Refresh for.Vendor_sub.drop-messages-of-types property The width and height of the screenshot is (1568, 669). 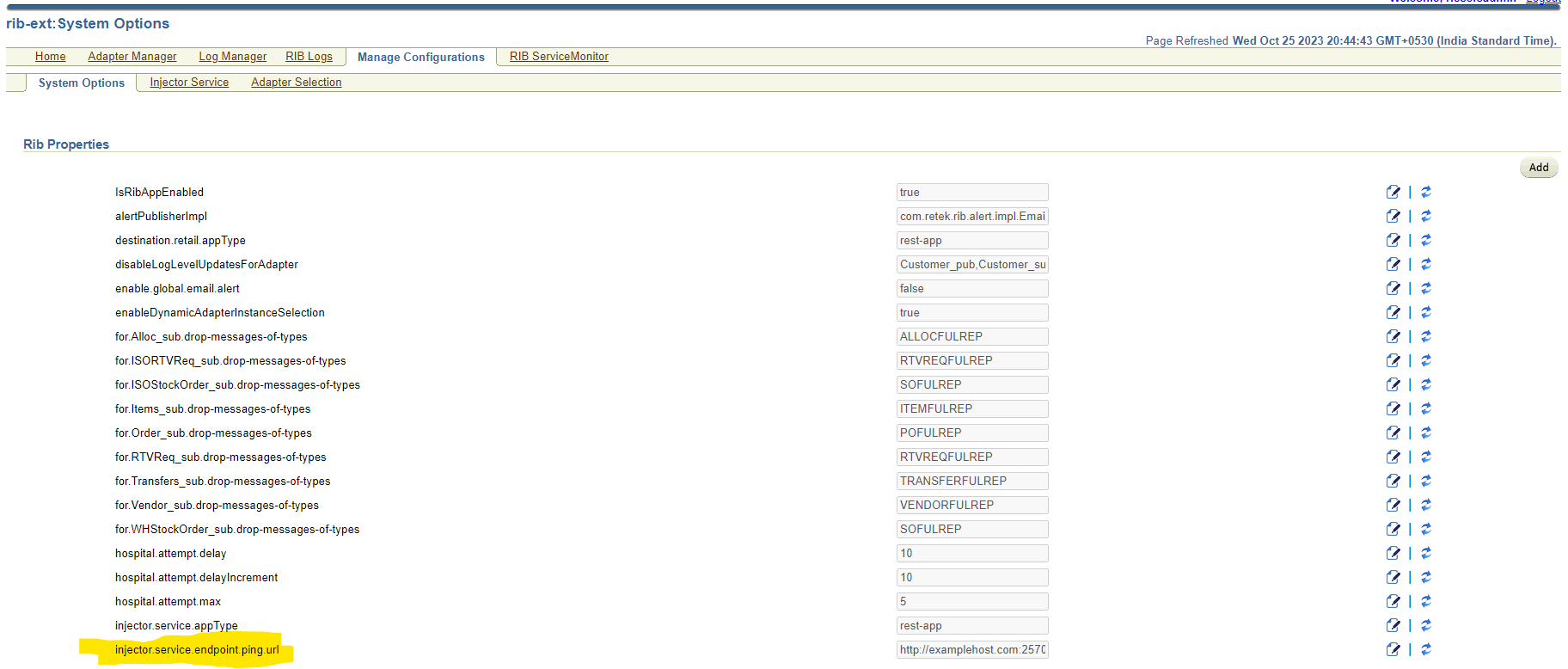click(x=1426, y=505)
